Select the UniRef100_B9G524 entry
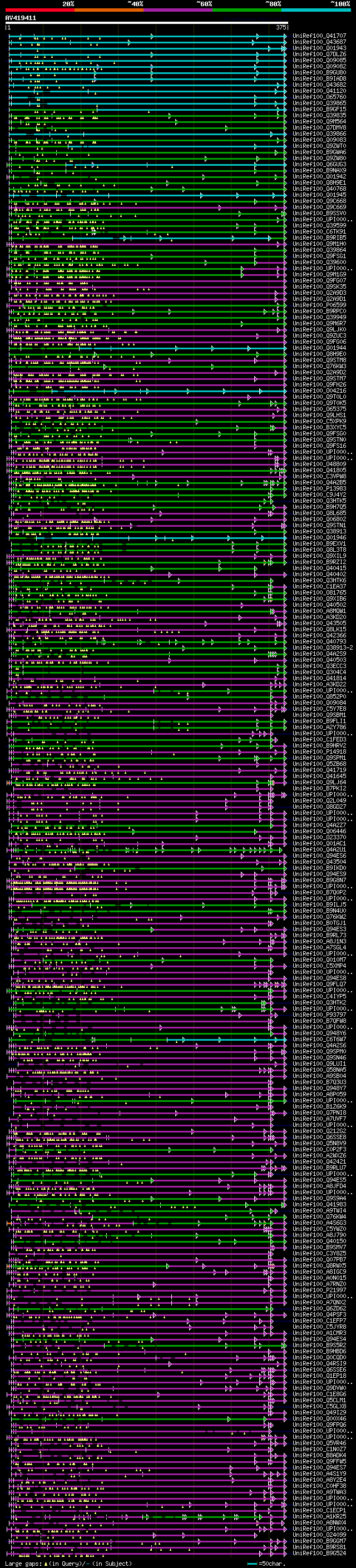The width and height of the screenshot is (356, 1568). tap(319, 1554)
